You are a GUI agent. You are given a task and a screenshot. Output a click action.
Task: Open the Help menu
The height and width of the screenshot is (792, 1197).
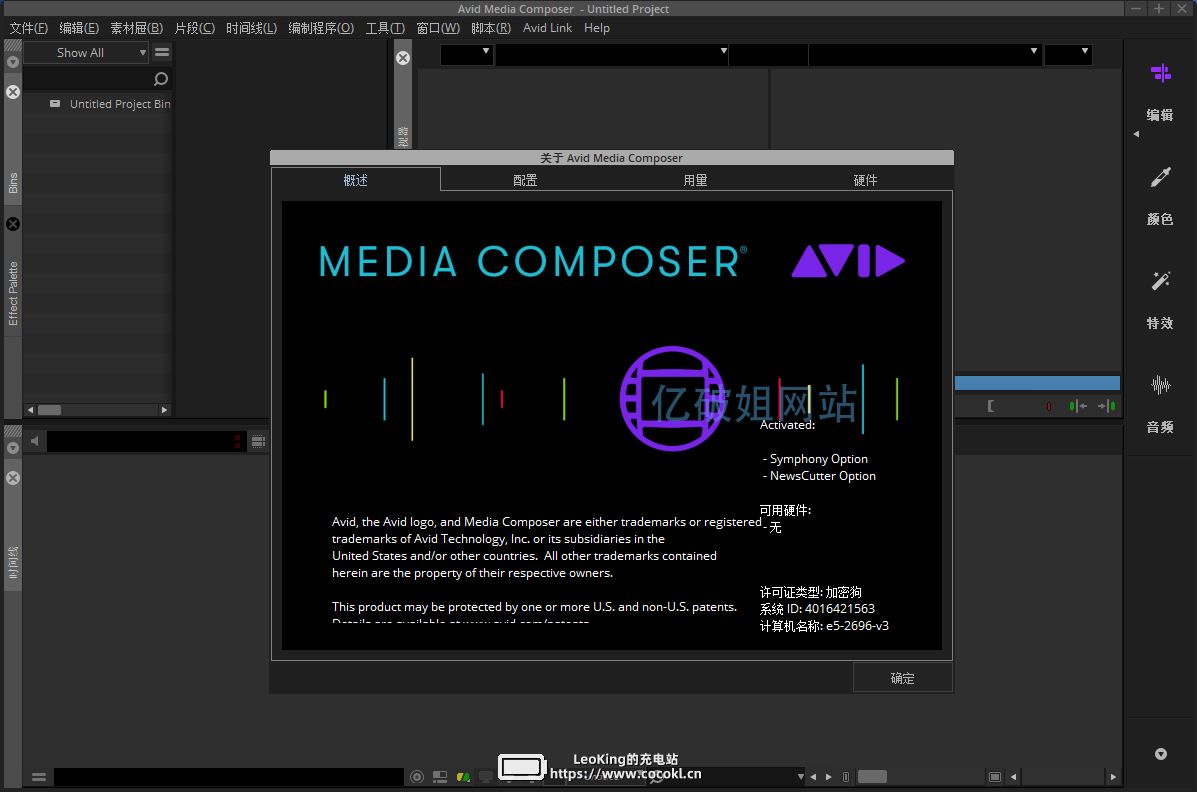click(597, 28)
